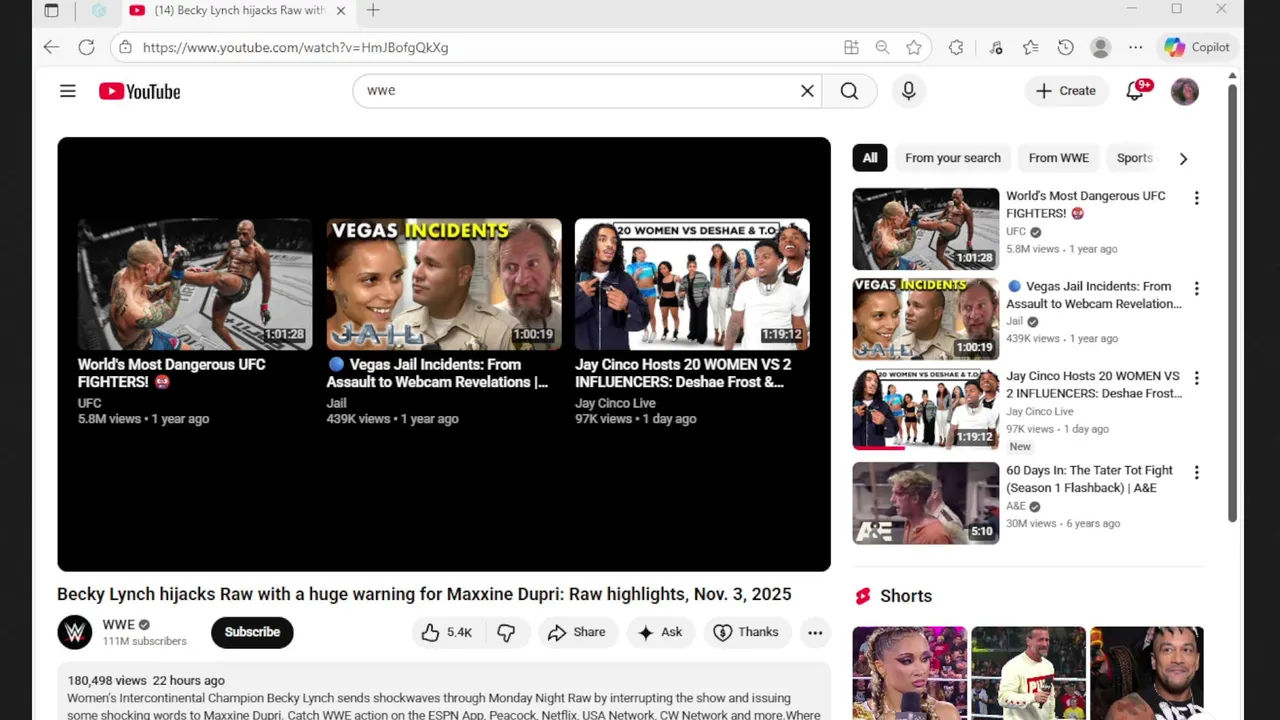Open the 60 Days In A&E thumbnail
The width and height of the screenshot is (1280, 720).
[x=925, y=503]
